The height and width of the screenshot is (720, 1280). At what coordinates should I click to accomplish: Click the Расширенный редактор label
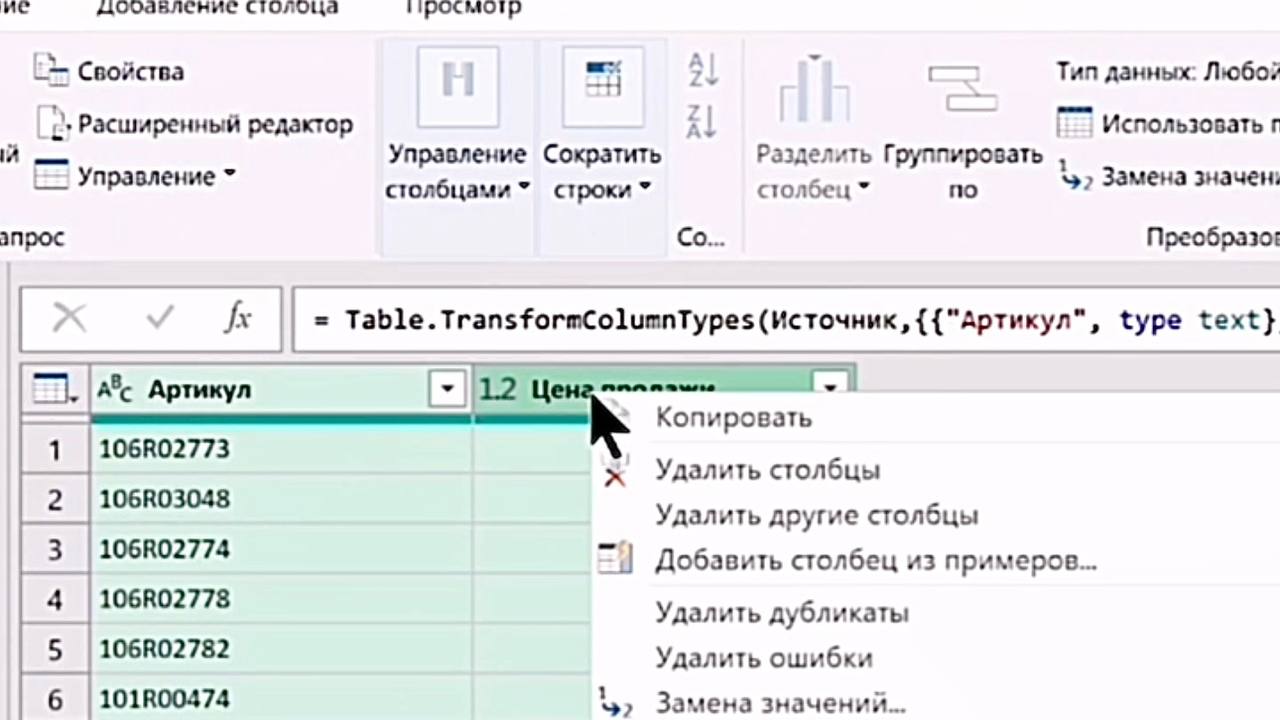[216, 125]
